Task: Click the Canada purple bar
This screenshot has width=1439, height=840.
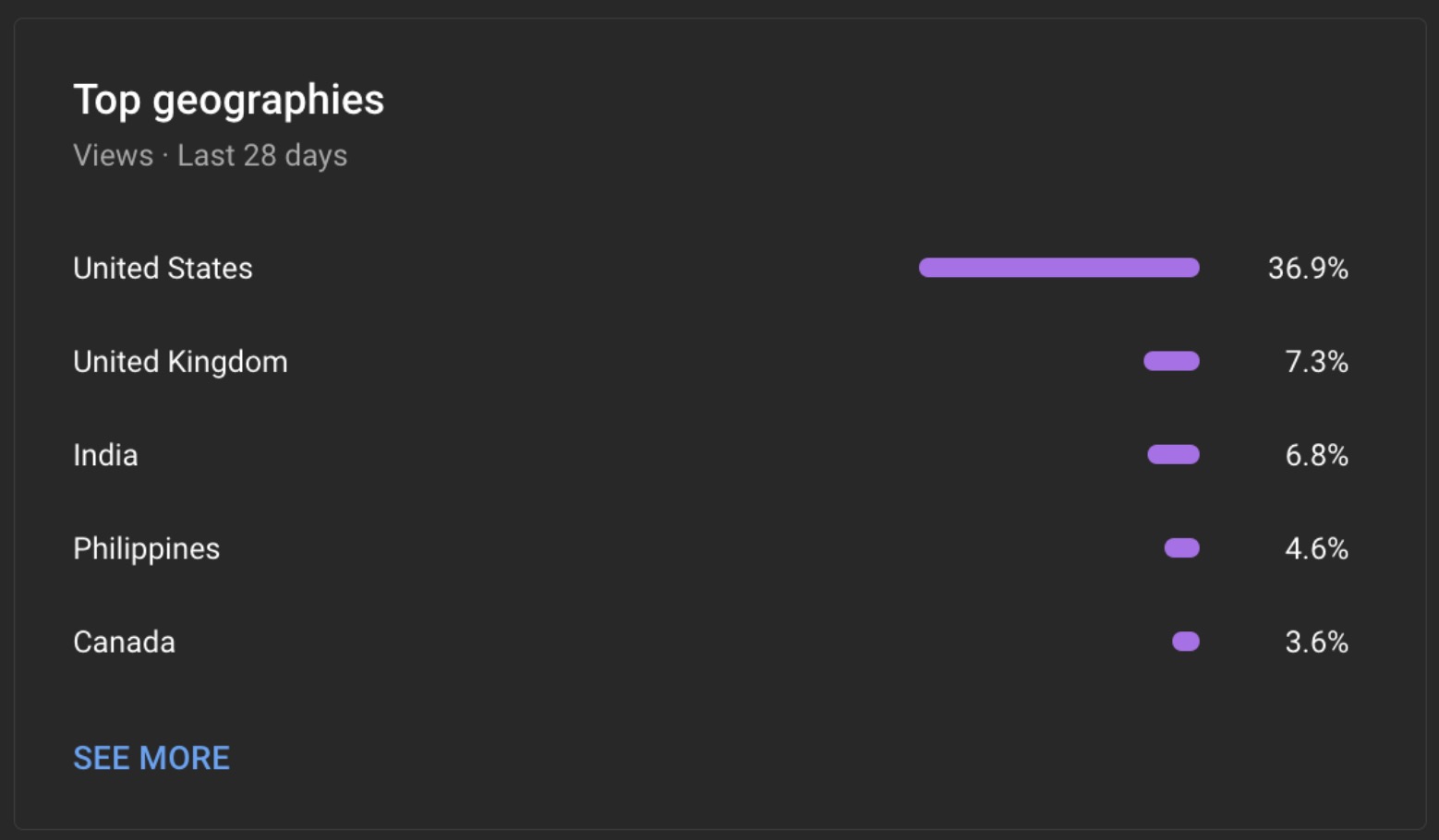Action: (x=1186, y=642)
